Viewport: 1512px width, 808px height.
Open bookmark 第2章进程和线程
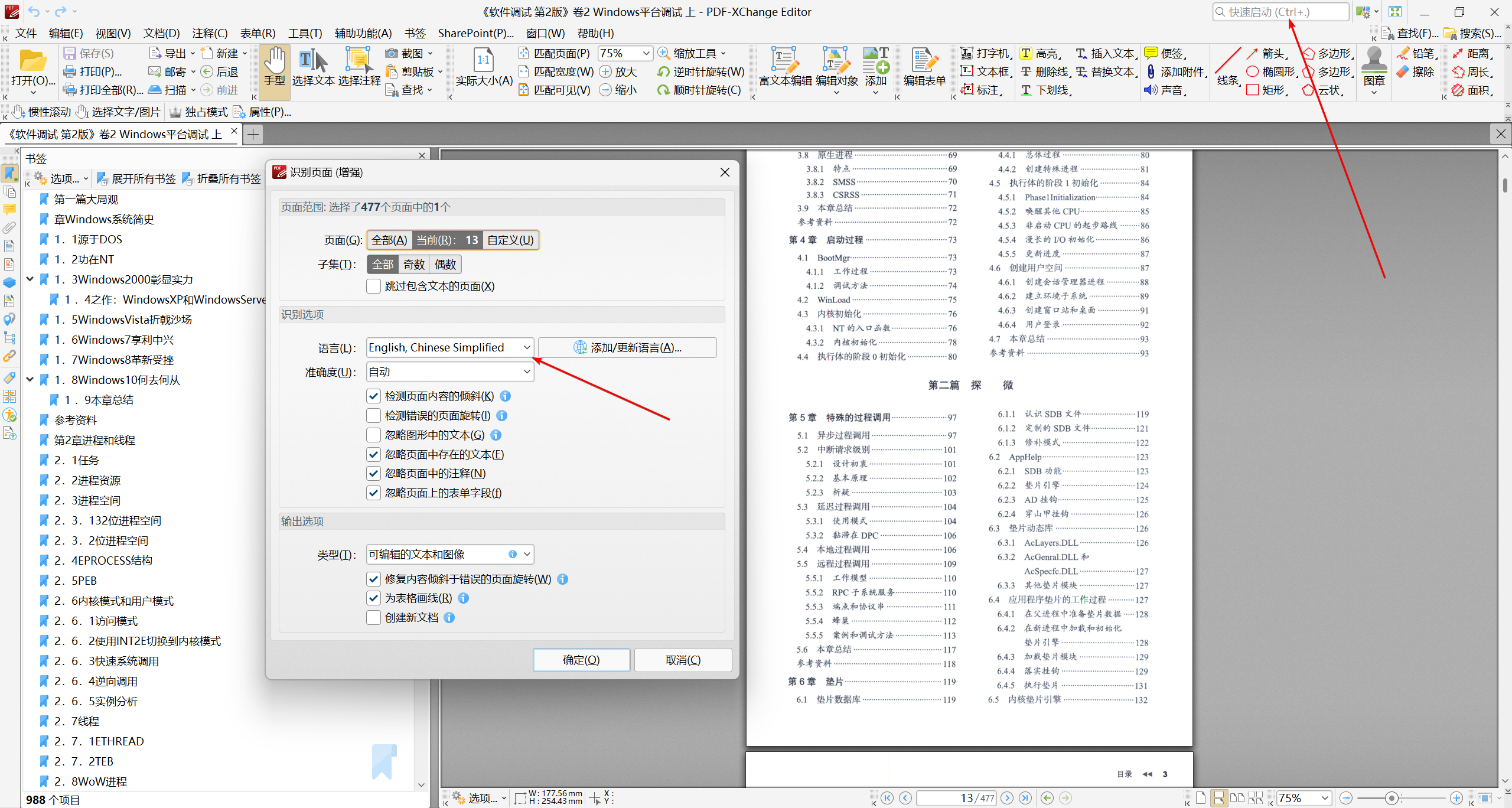tap(94, 440)
